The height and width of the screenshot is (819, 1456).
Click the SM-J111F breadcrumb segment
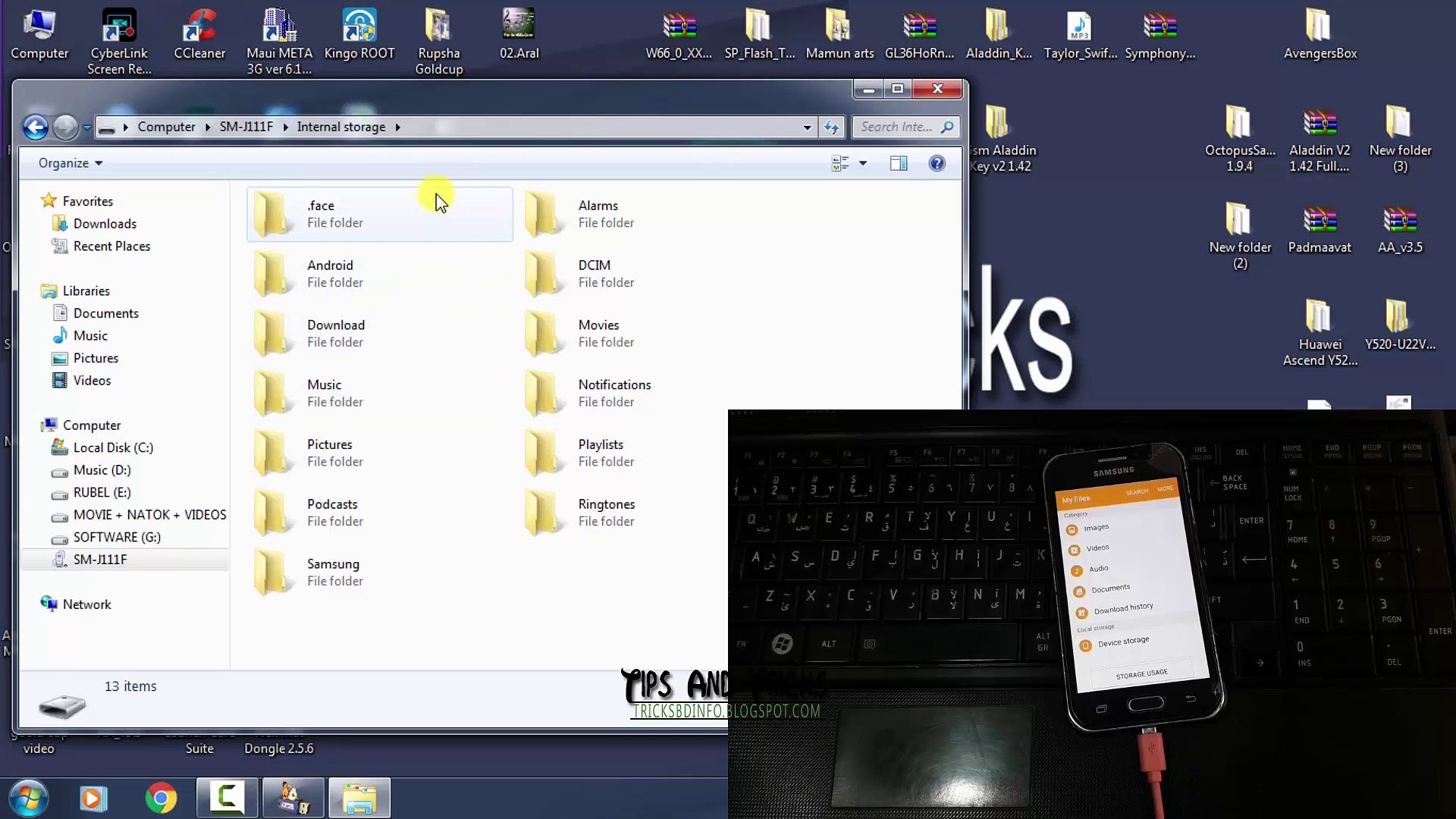[x=246, y=127]
